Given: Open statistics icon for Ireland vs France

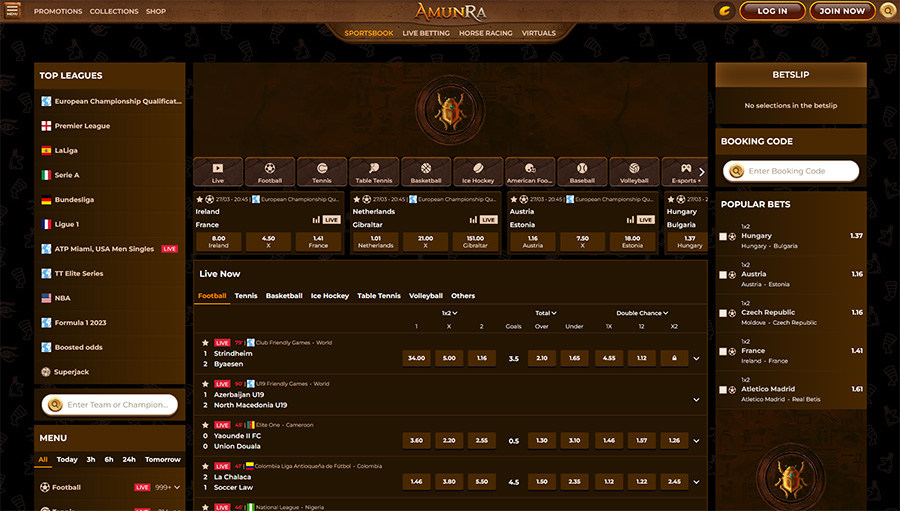Looking at the screenshot, I should tap(316, 220).
